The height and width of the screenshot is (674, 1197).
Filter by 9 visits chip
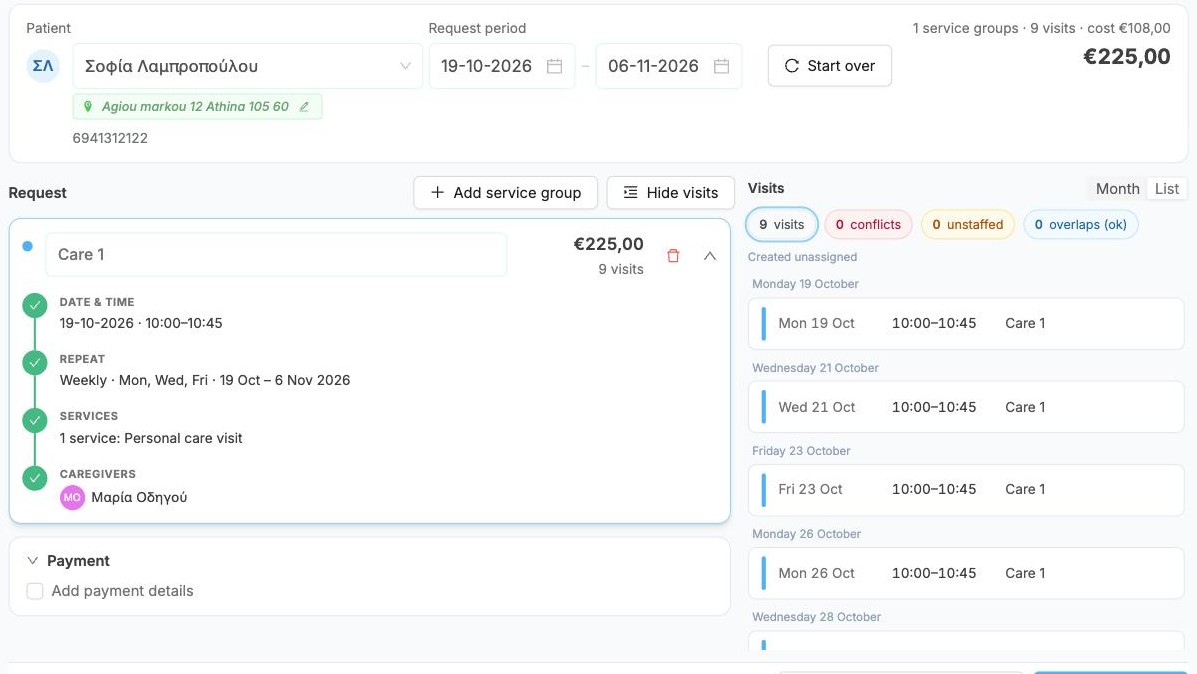coord(782,224)
